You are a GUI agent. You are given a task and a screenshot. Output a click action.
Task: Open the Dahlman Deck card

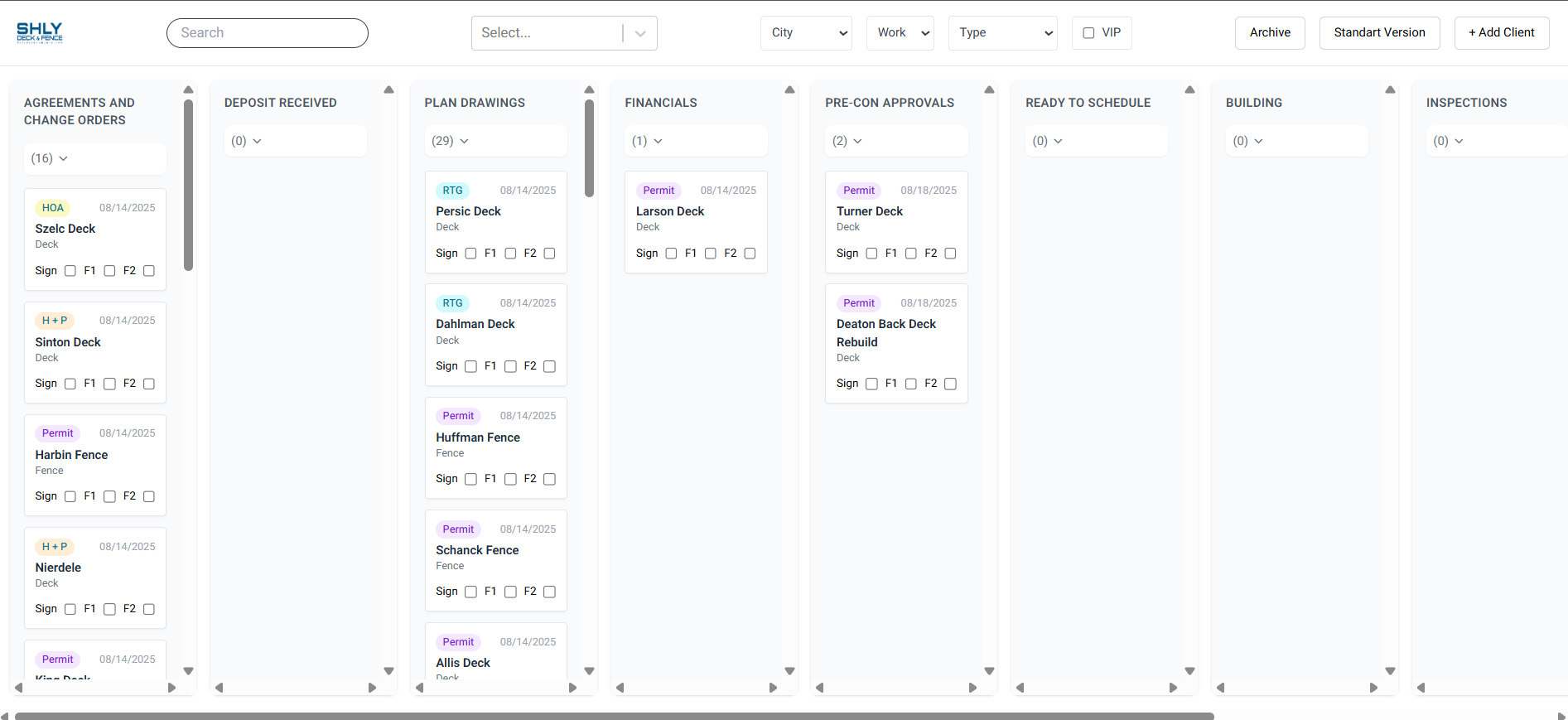coord(495,335)
